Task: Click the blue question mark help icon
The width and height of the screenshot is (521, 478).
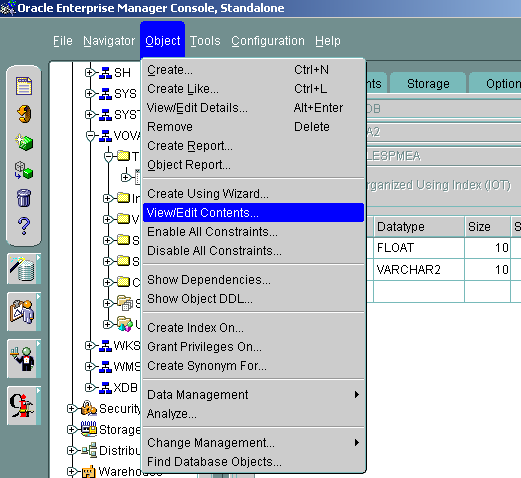Action: (x=24, y=226)
